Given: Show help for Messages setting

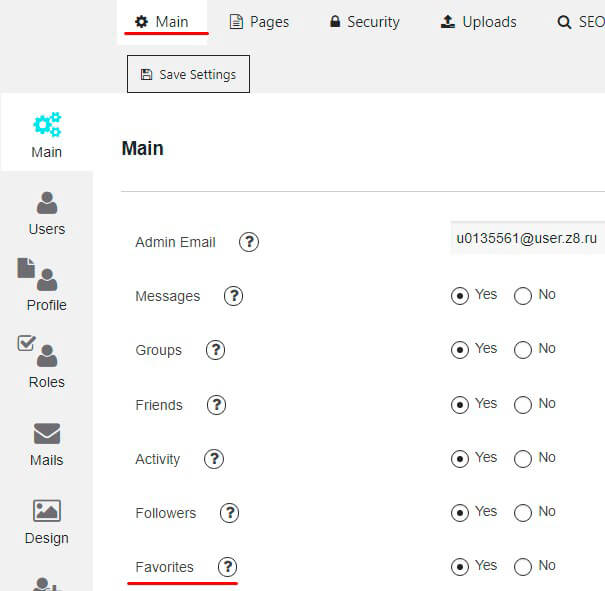Looking at the screenshot, I should pos(233,296).
